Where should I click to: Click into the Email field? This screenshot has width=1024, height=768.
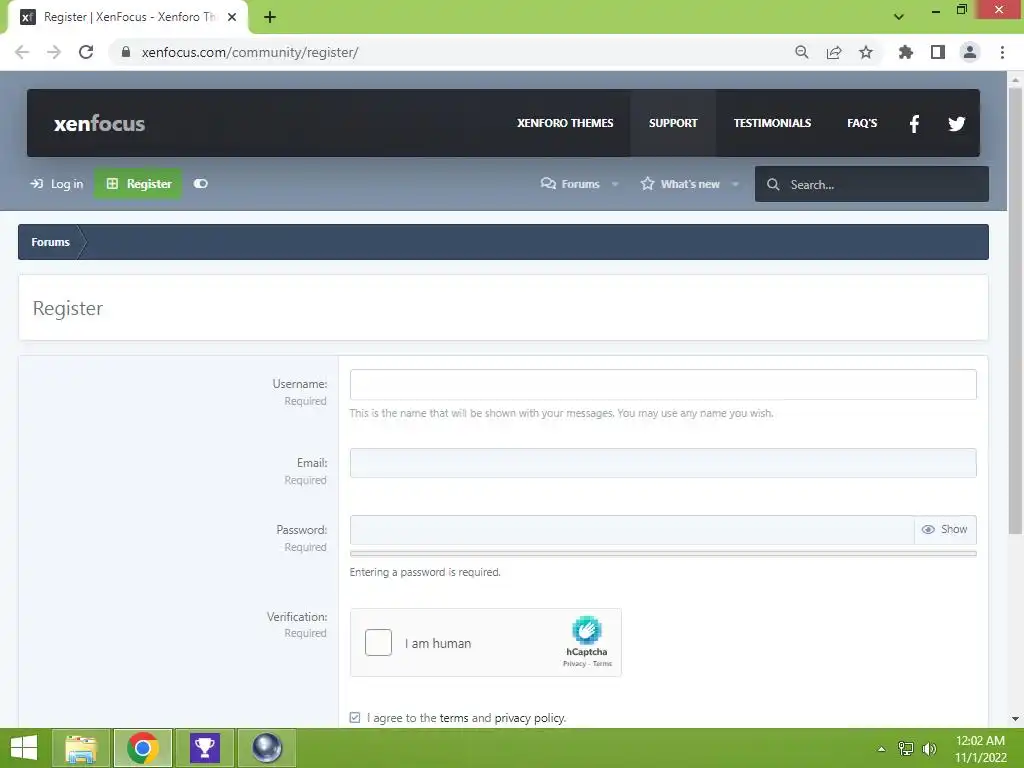[663, 463]
